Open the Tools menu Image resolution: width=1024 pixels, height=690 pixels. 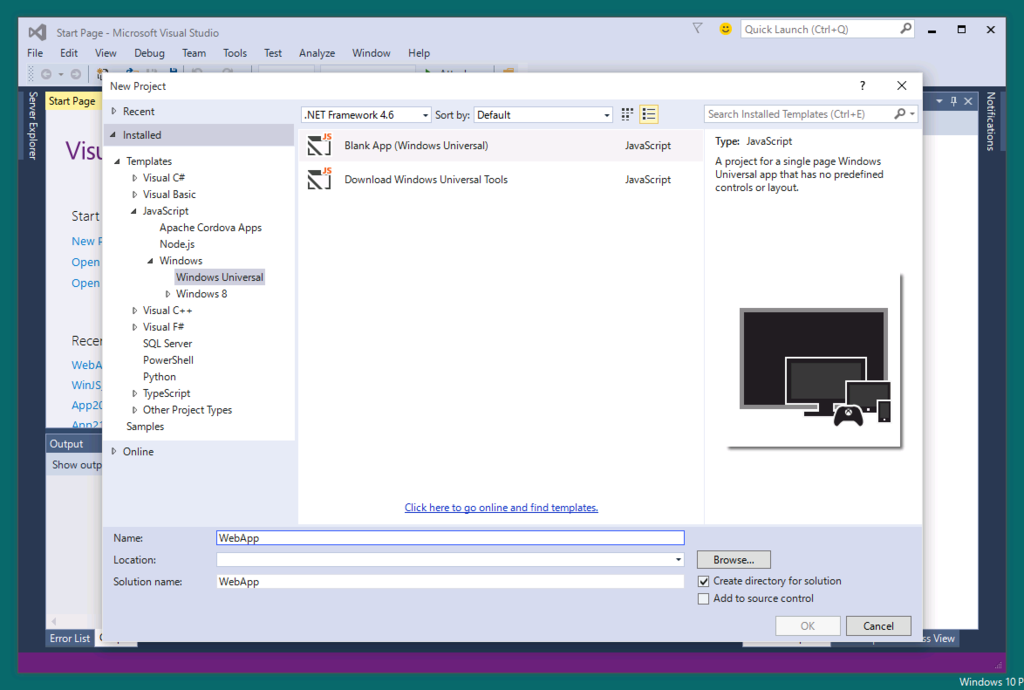click(x=235, y=53)
